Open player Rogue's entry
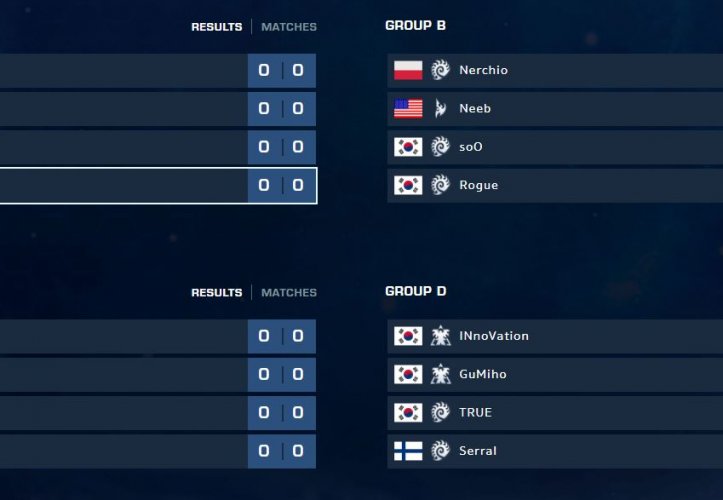The height and width of the screenshot is (500, 723). (x=478, y=185)
